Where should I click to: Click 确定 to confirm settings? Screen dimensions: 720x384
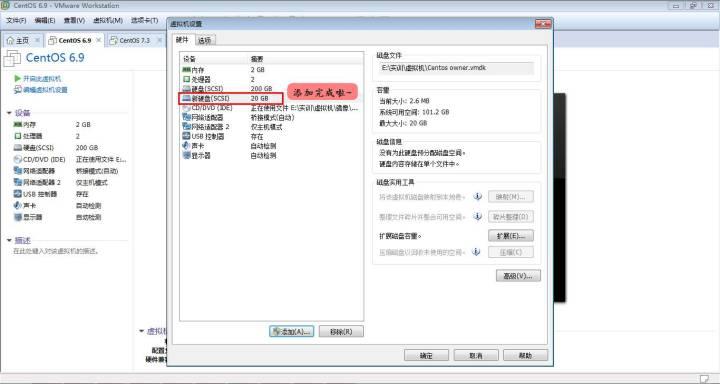coord(426,356)
